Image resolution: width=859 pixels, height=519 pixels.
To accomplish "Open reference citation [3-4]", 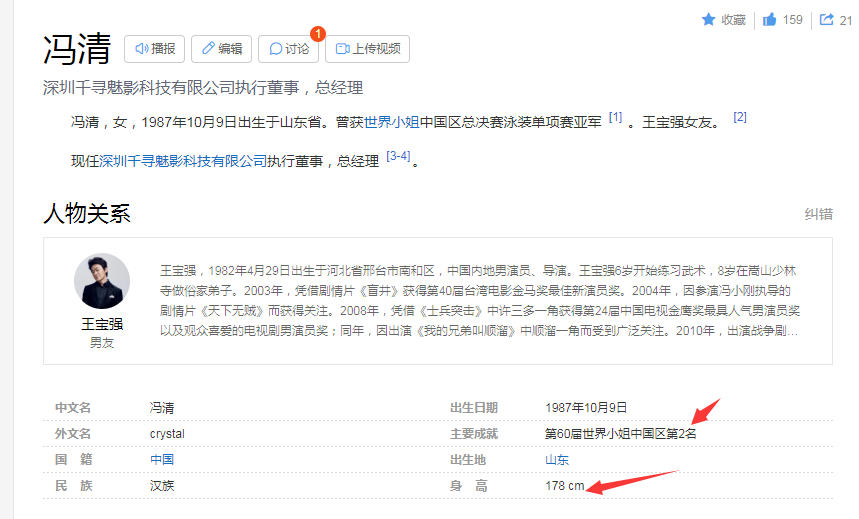I will click(398, 155).
